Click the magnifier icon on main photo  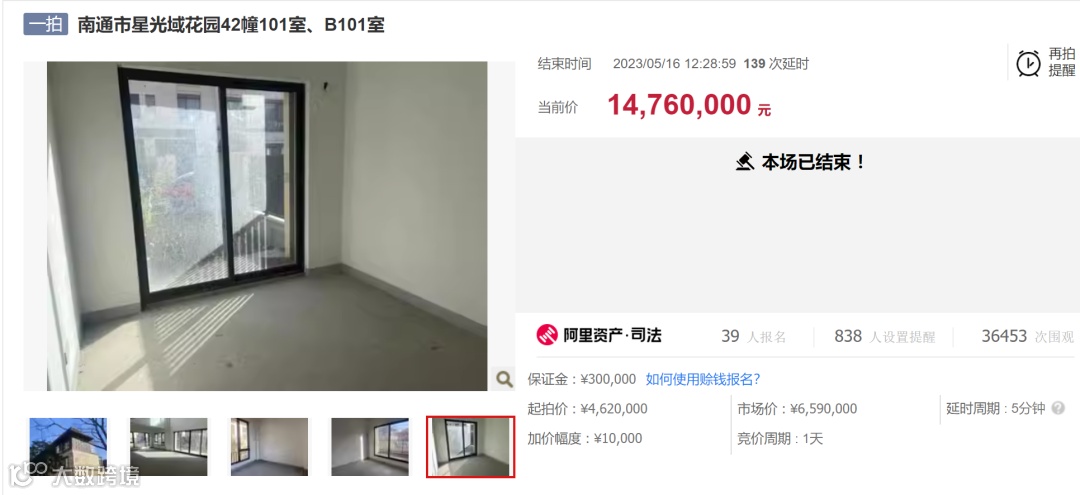point(504,379)
